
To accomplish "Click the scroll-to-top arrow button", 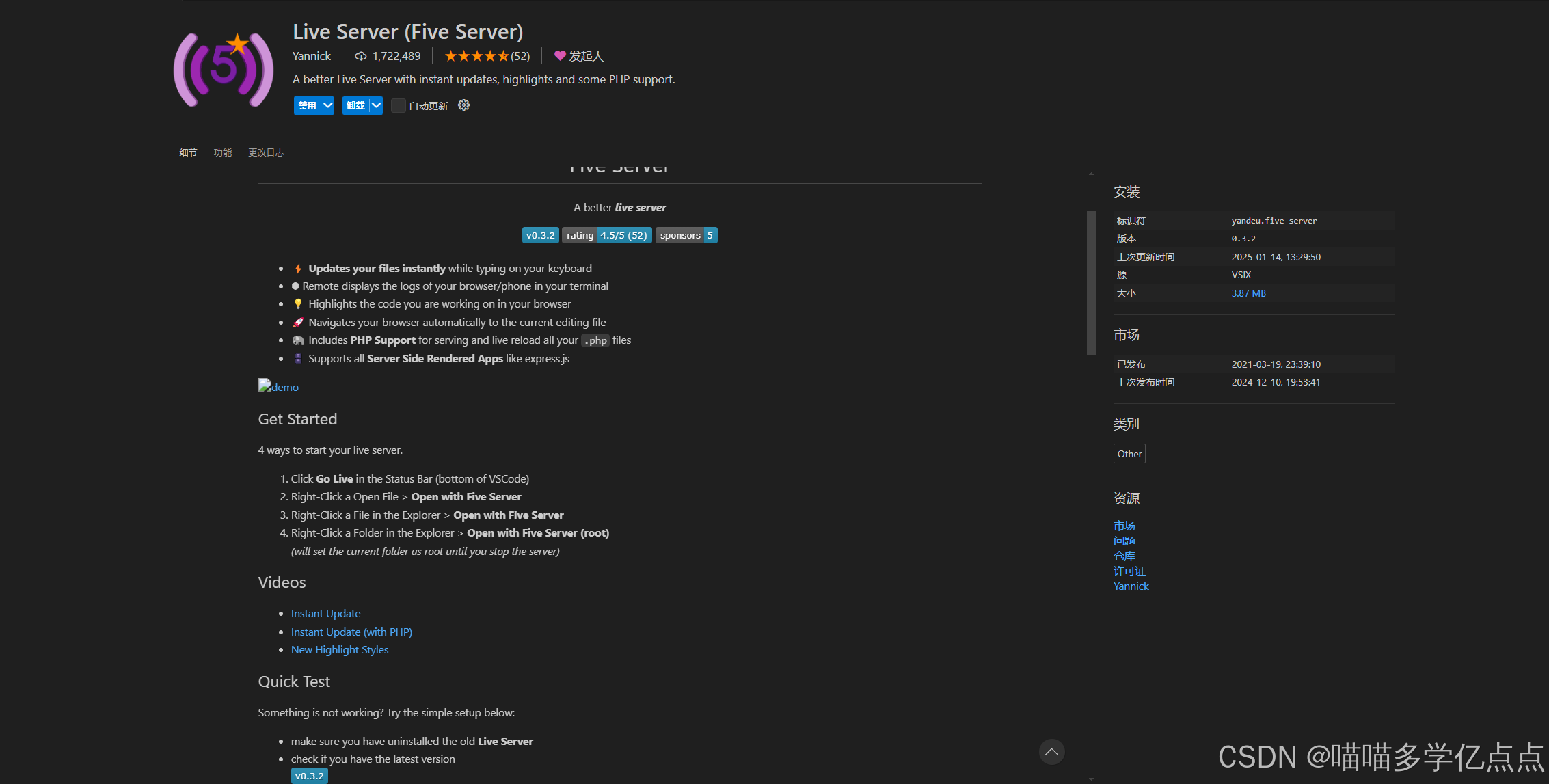I will click(x=1051, y=752).
